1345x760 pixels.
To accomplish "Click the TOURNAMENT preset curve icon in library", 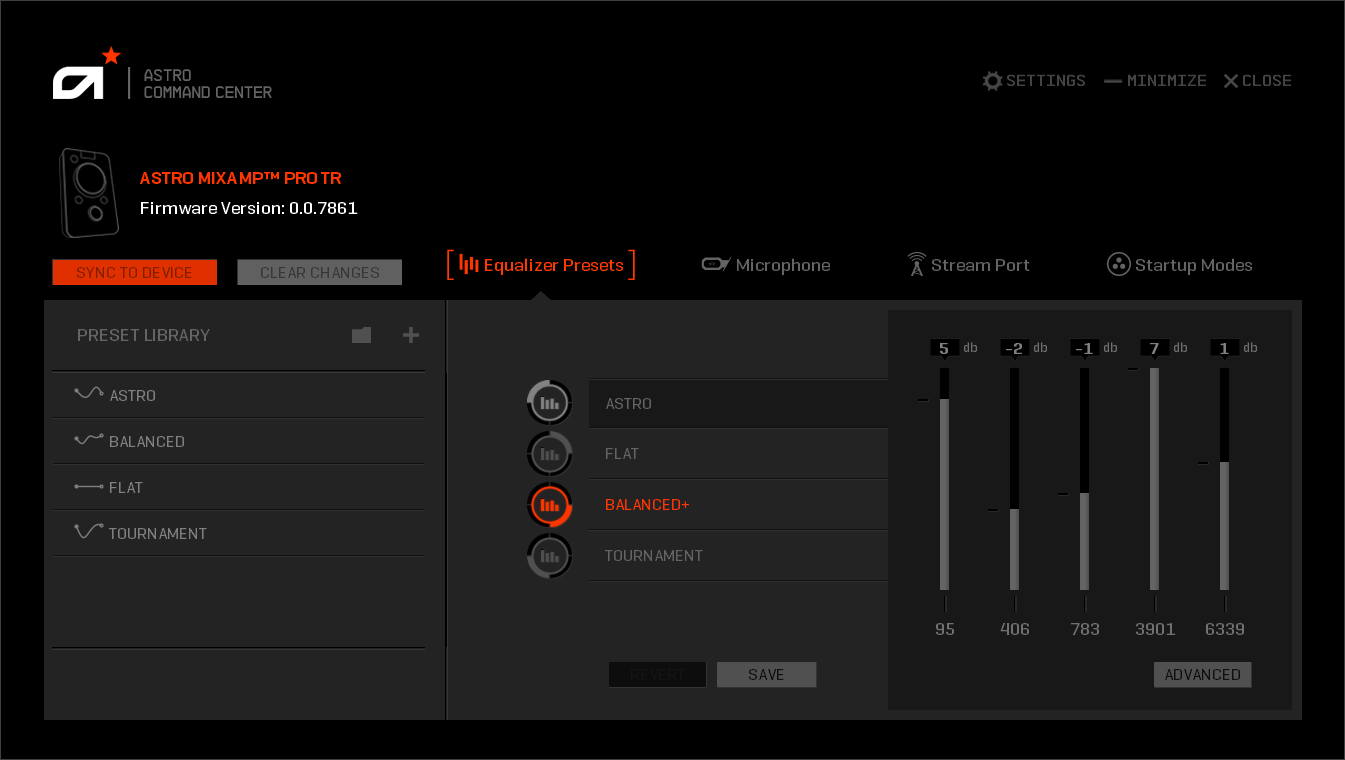I will tap(89, 532).
